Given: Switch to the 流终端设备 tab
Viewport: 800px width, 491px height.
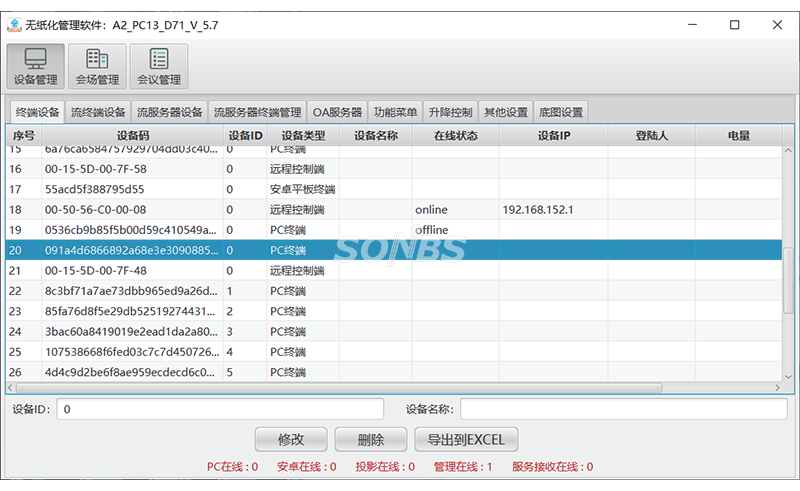Looking at the screenshot, I should click(98, 112).
